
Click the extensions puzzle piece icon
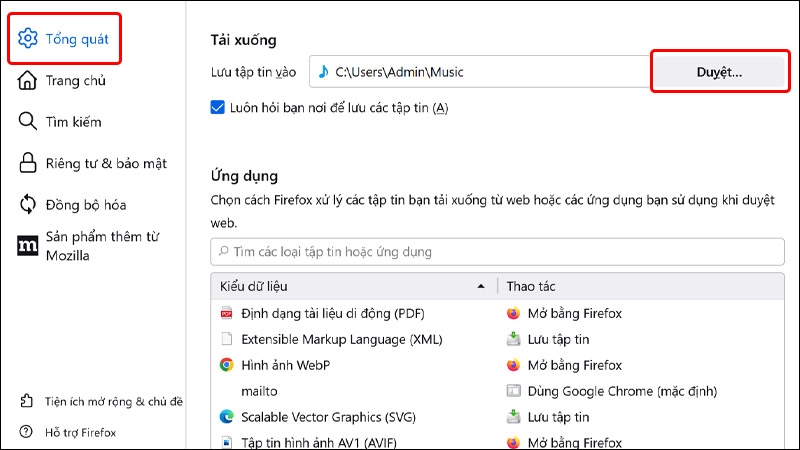[26, 401]
